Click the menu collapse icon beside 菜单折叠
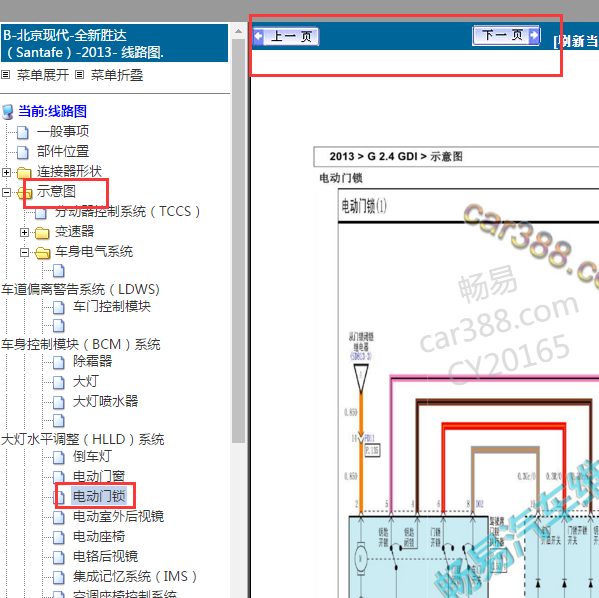Screen dimensions: 599x598 (x=79, y=75)
